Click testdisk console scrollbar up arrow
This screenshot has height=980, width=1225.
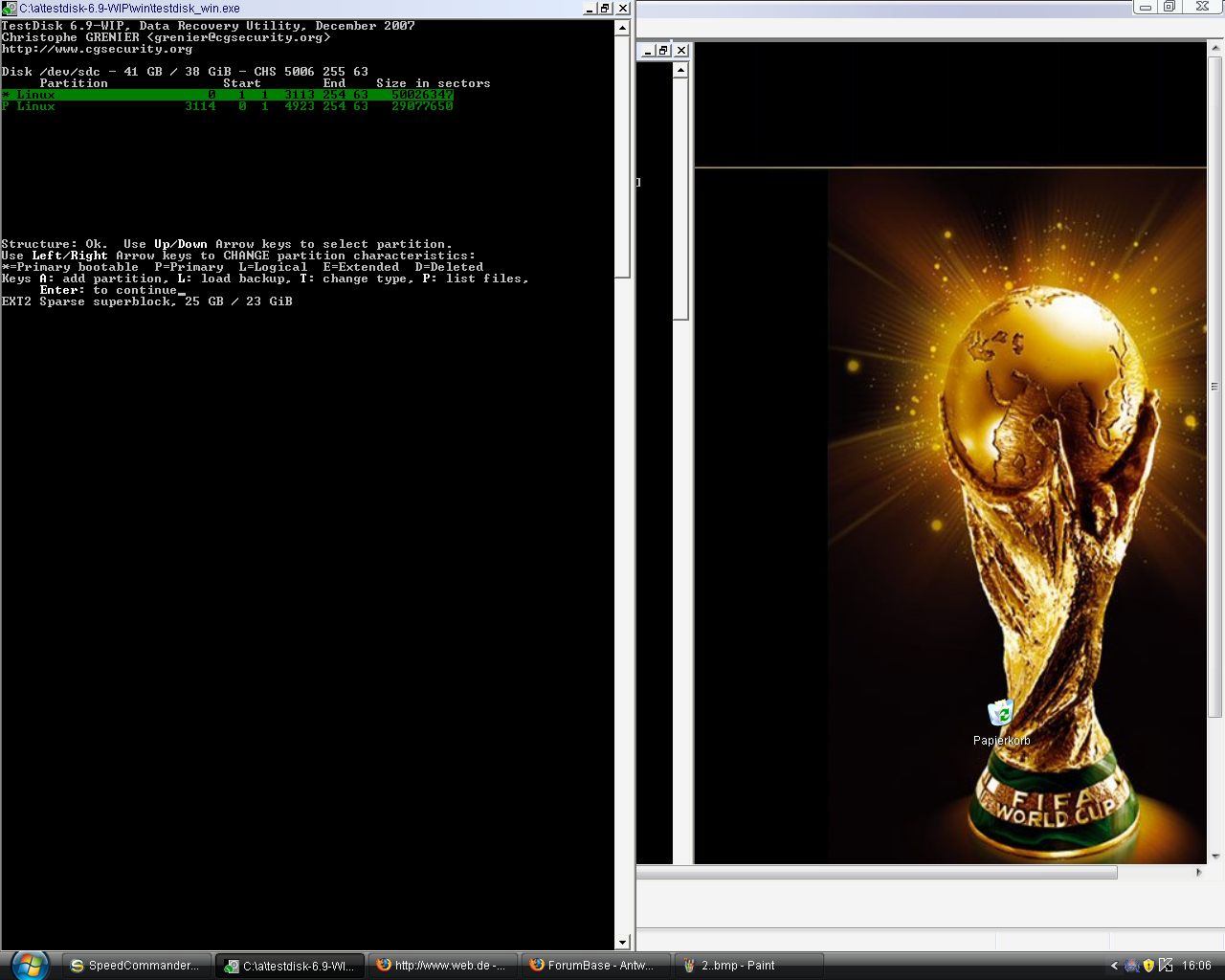pyautogui.click(x=622, y=28)
